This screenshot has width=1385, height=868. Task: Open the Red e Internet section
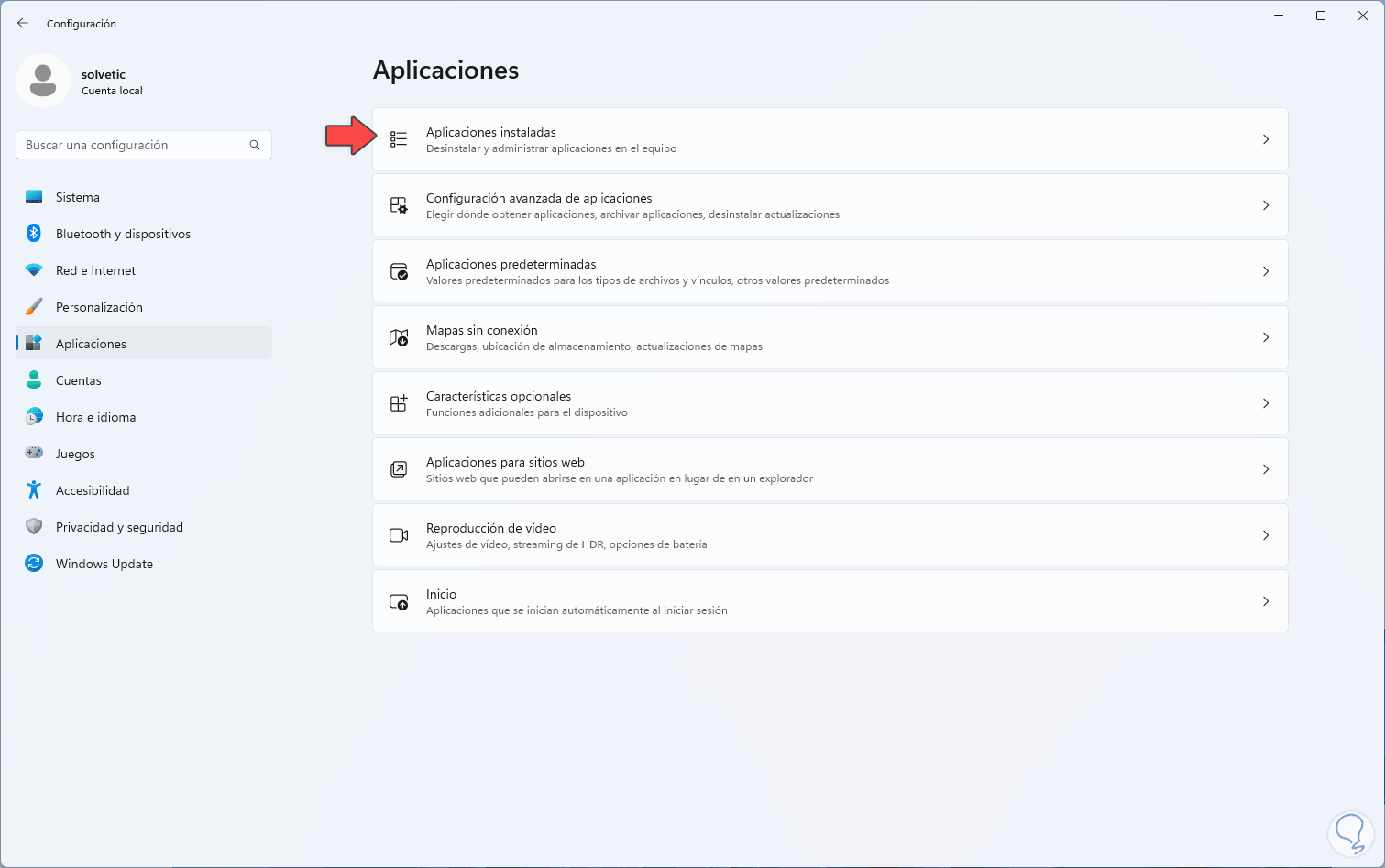[x=95, y=270]
